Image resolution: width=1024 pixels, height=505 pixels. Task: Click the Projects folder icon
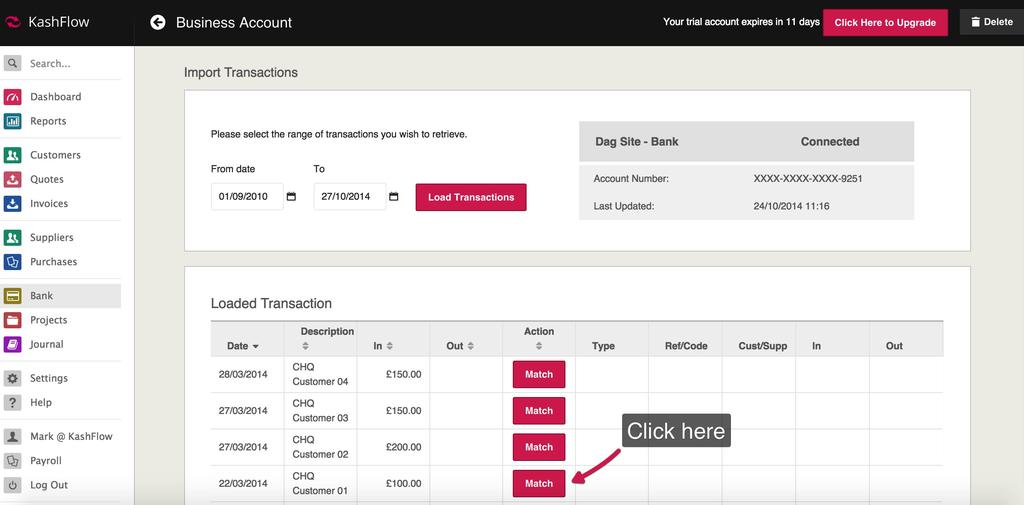[12, 320]
